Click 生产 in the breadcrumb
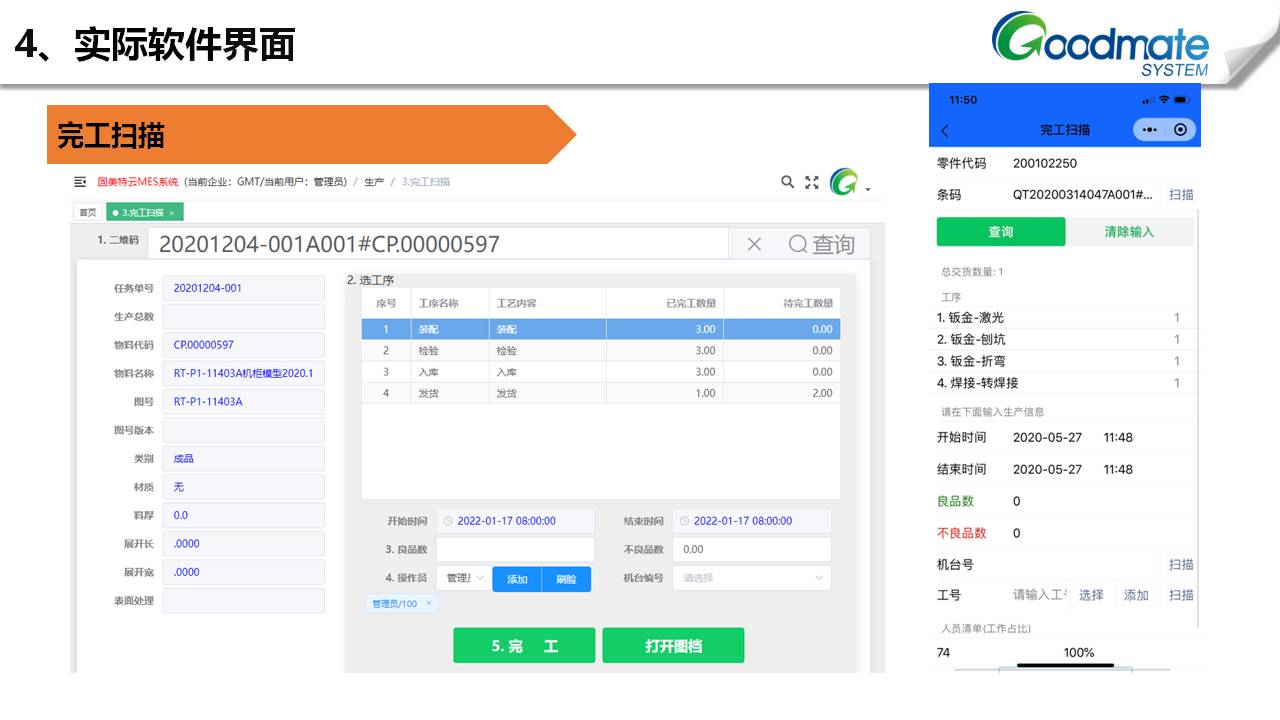Viewport: 1280px width, 720px height. coord(374,182)
